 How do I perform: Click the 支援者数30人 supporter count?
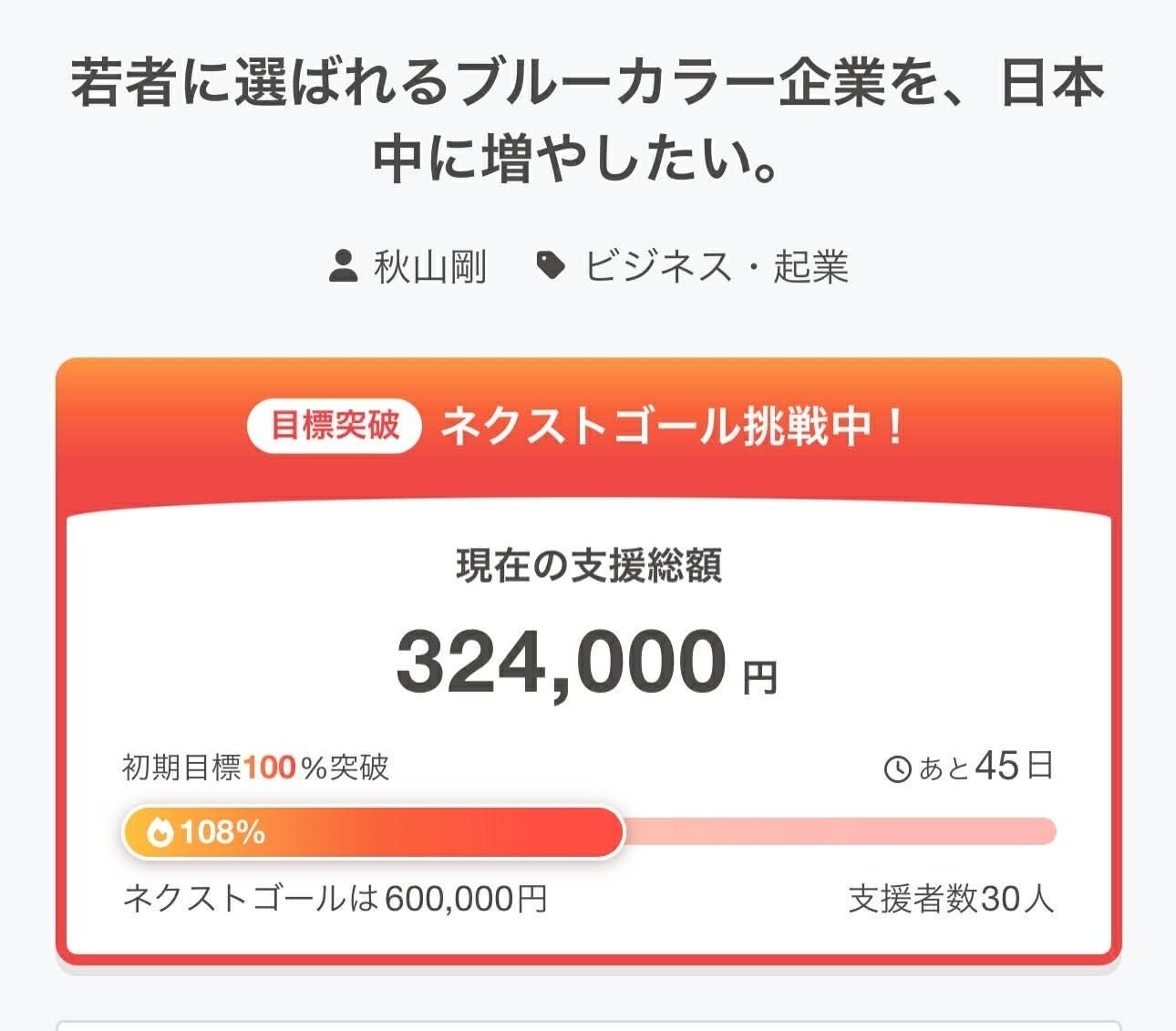point(951,899)
